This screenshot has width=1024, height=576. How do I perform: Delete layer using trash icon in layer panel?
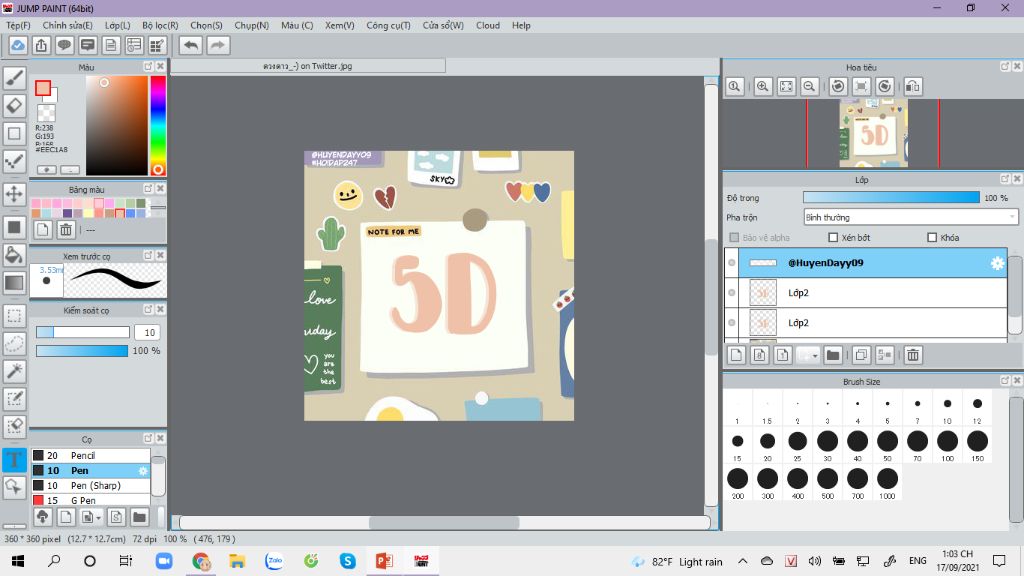(x=912, y=355)
